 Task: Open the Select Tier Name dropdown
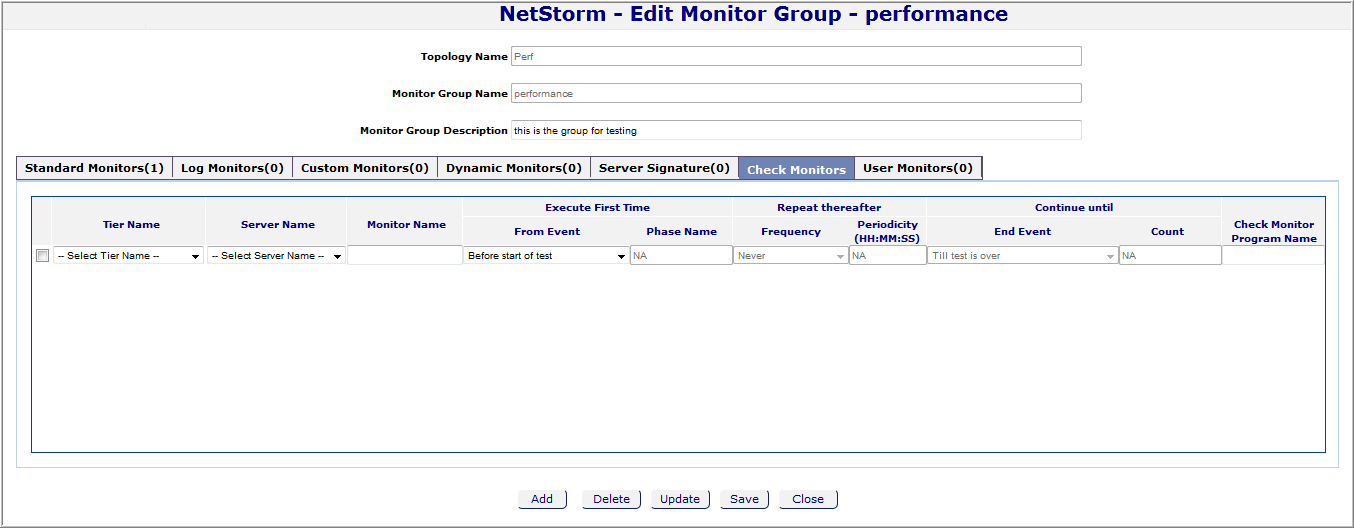pos(129,256)
